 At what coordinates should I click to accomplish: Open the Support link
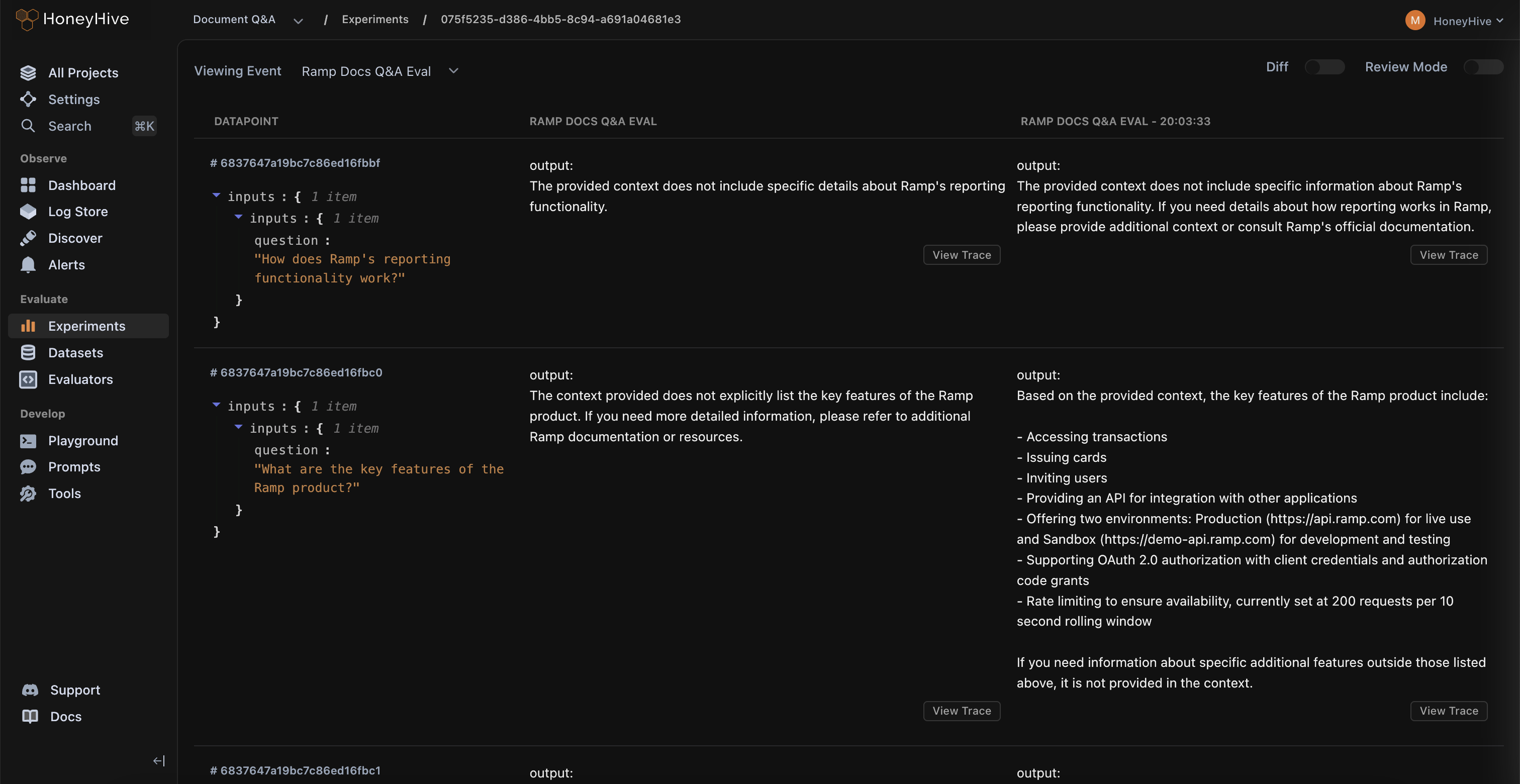coord(75,690)
